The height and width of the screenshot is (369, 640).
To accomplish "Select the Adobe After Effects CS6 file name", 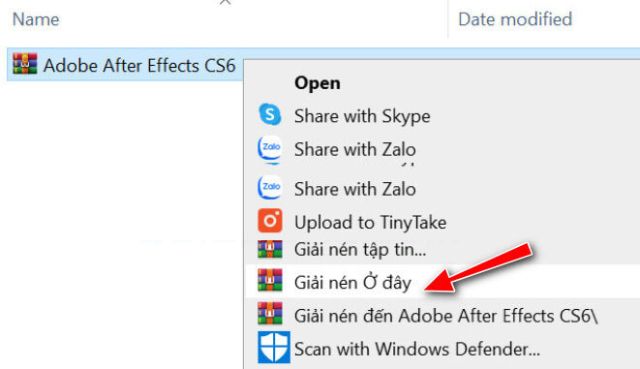I will [x=140, y=65].
